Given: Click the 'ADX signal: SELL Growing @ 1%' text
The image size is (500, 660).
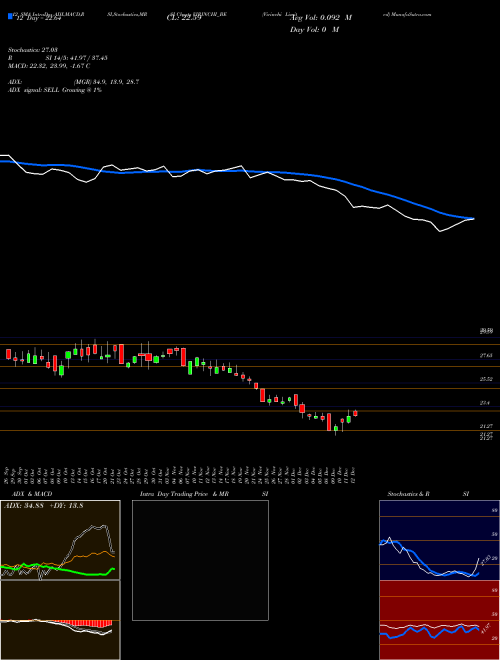Looking at the screenshot, I should [x=55, y=90].
